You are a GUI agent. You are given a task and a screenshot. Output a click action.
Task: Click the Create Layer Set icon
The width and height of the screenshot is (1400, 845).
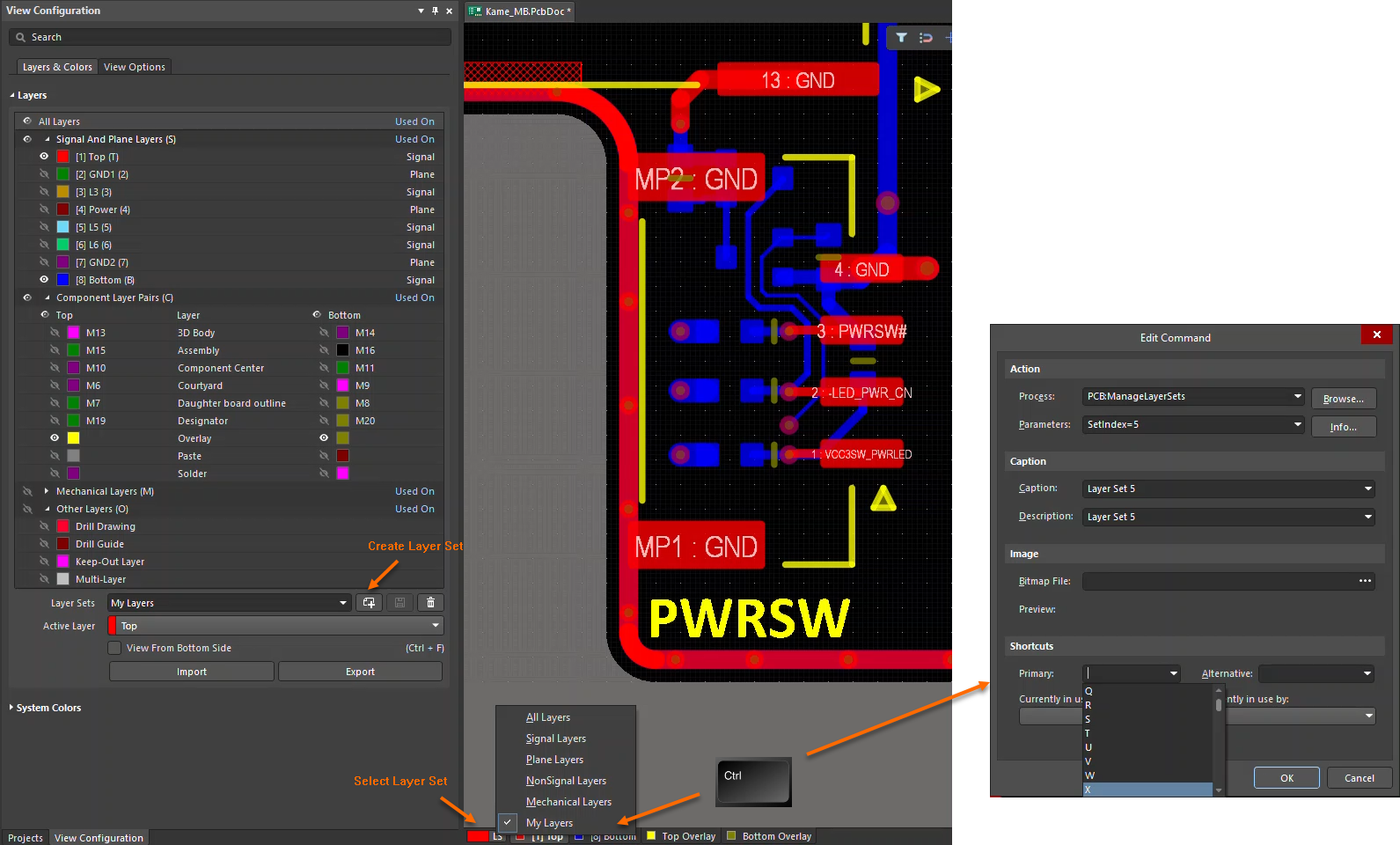pos(369,603)
